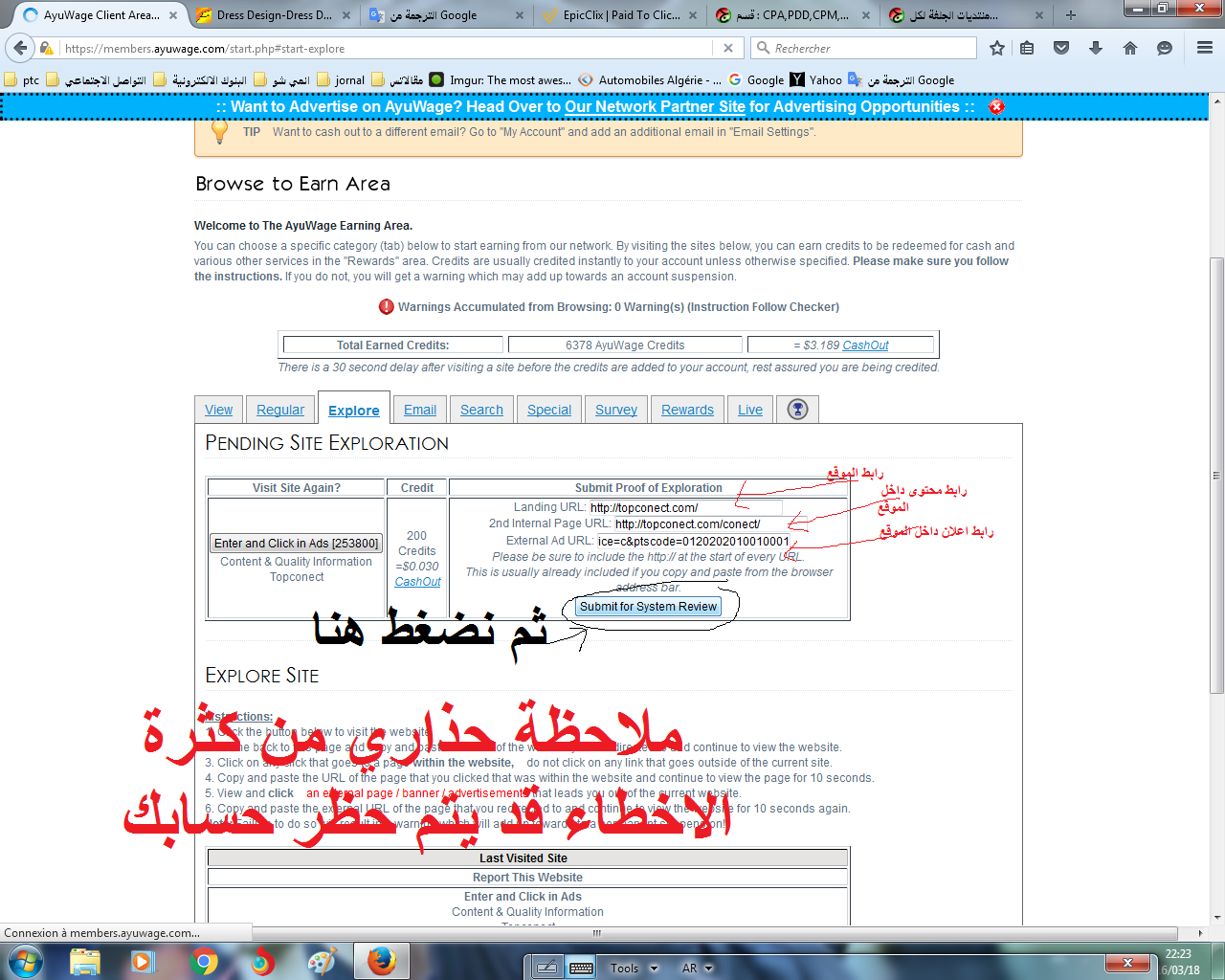Click the 2nd Internal Page URL field

pyautogui.click(x=710, y=523)
